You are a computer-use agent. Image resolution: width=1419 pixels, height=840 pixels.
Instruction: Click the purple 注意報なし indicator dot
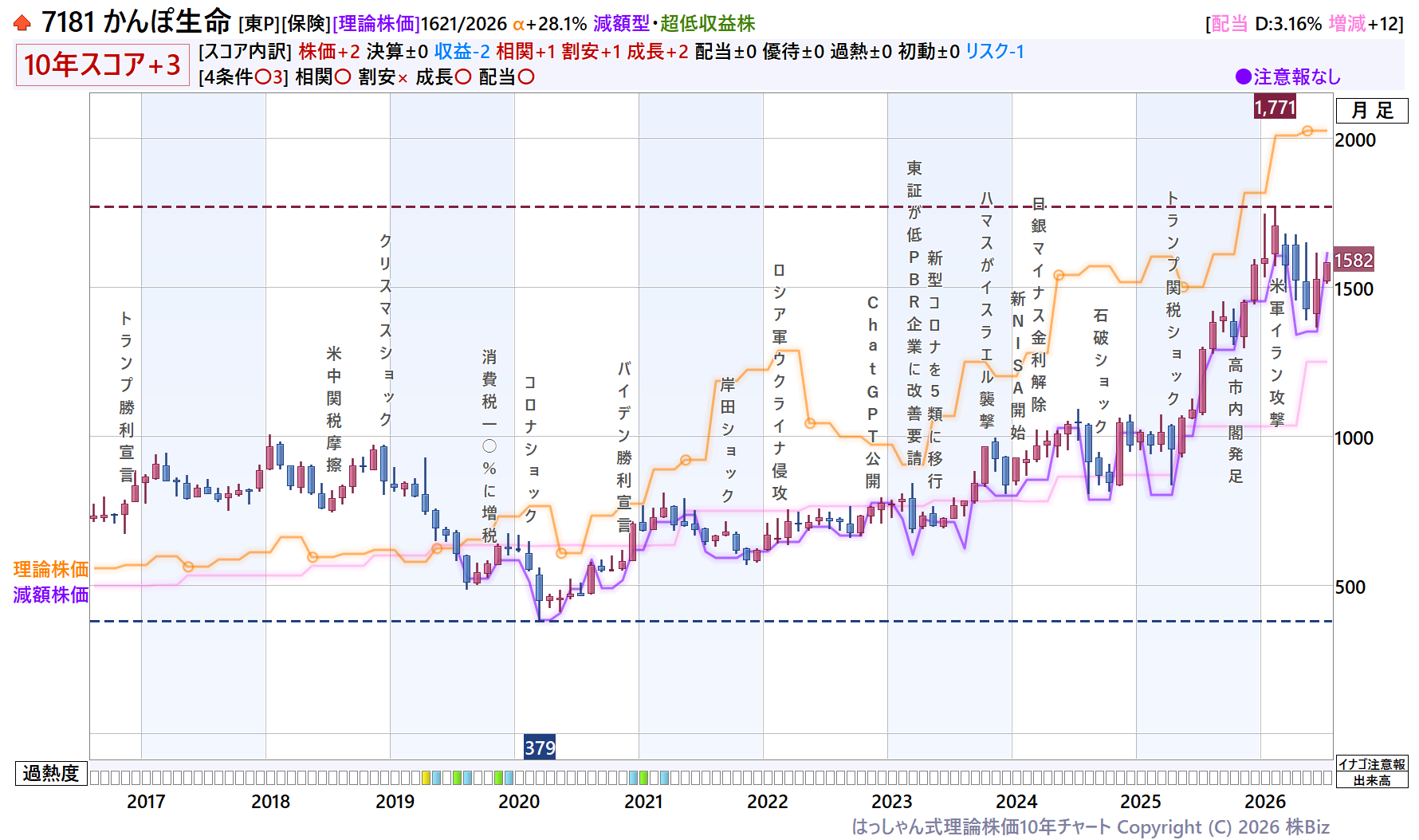pos(1243,77)
